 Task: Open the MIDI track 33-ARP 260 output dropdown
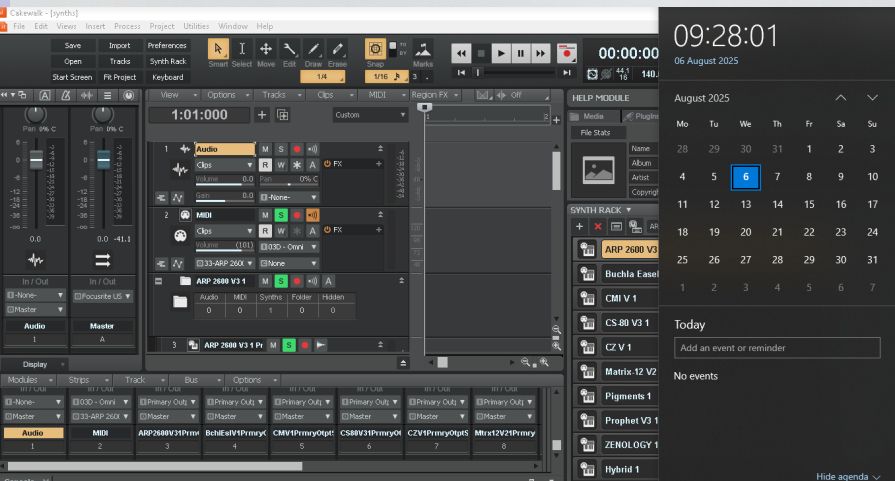[224, 264]
